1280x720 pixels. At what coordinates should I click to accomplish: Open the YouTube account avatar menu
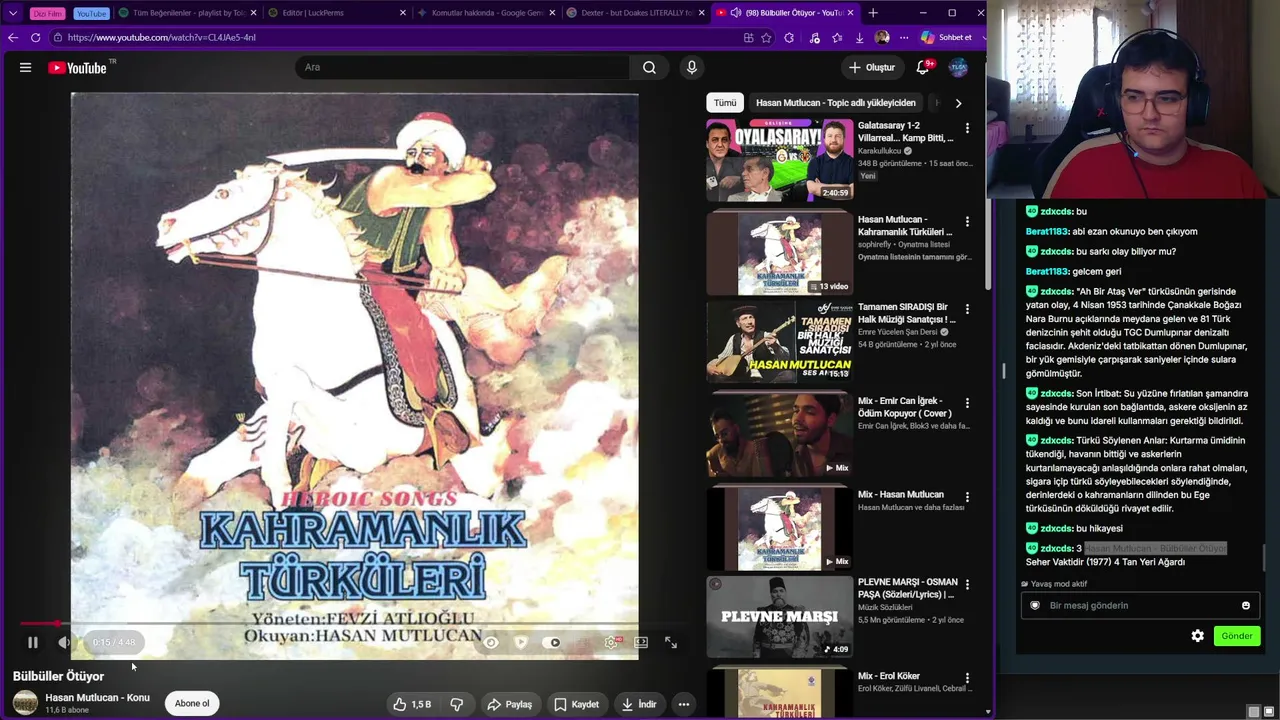tap(958, 68)
